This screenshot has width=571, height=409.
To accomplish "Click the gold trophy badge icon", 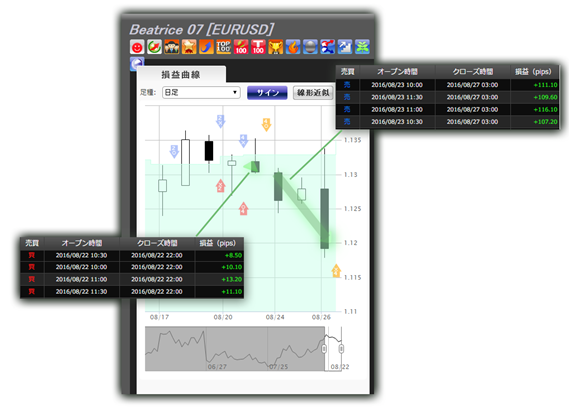I will click(275, 47).
